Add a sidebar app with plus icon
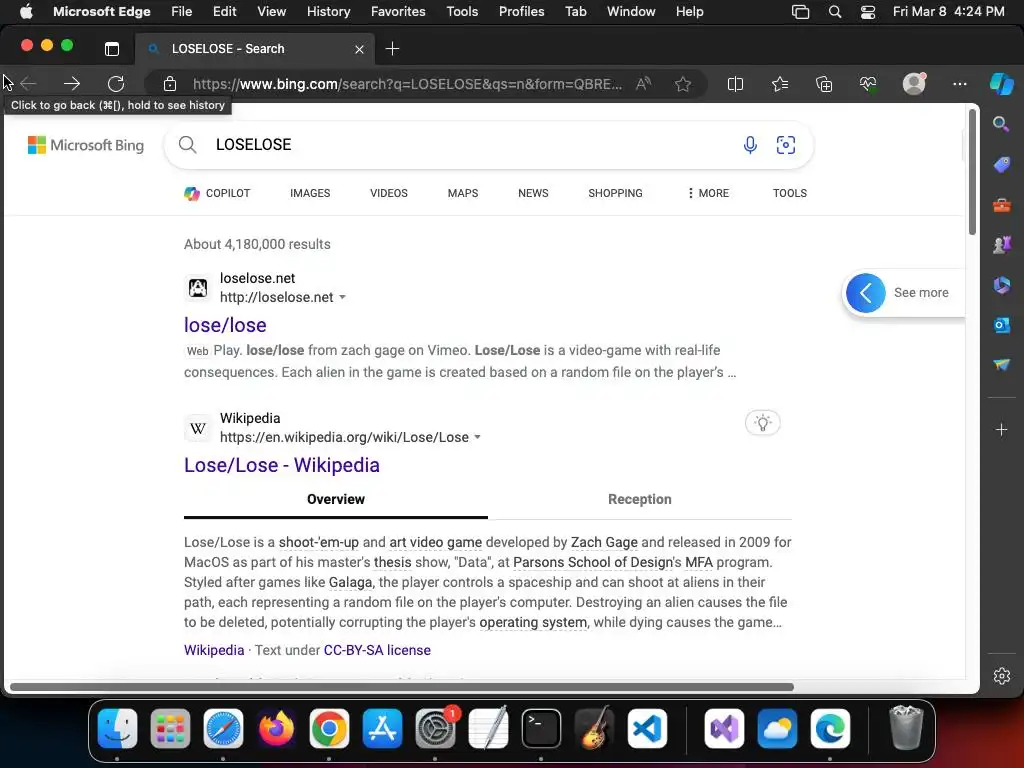1024x768 pixels. [1002, 430]
